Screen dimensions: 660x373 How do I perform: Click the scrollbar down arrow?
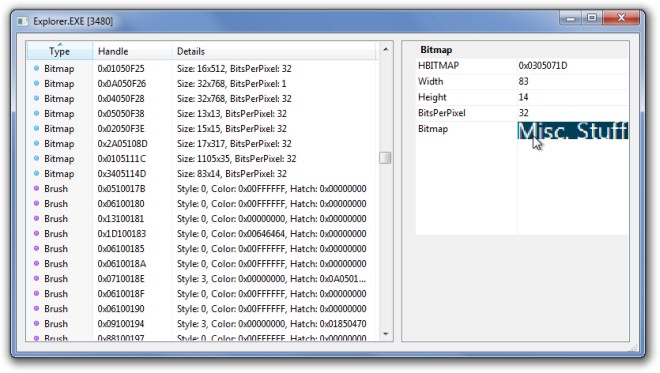tap(386, 334)
